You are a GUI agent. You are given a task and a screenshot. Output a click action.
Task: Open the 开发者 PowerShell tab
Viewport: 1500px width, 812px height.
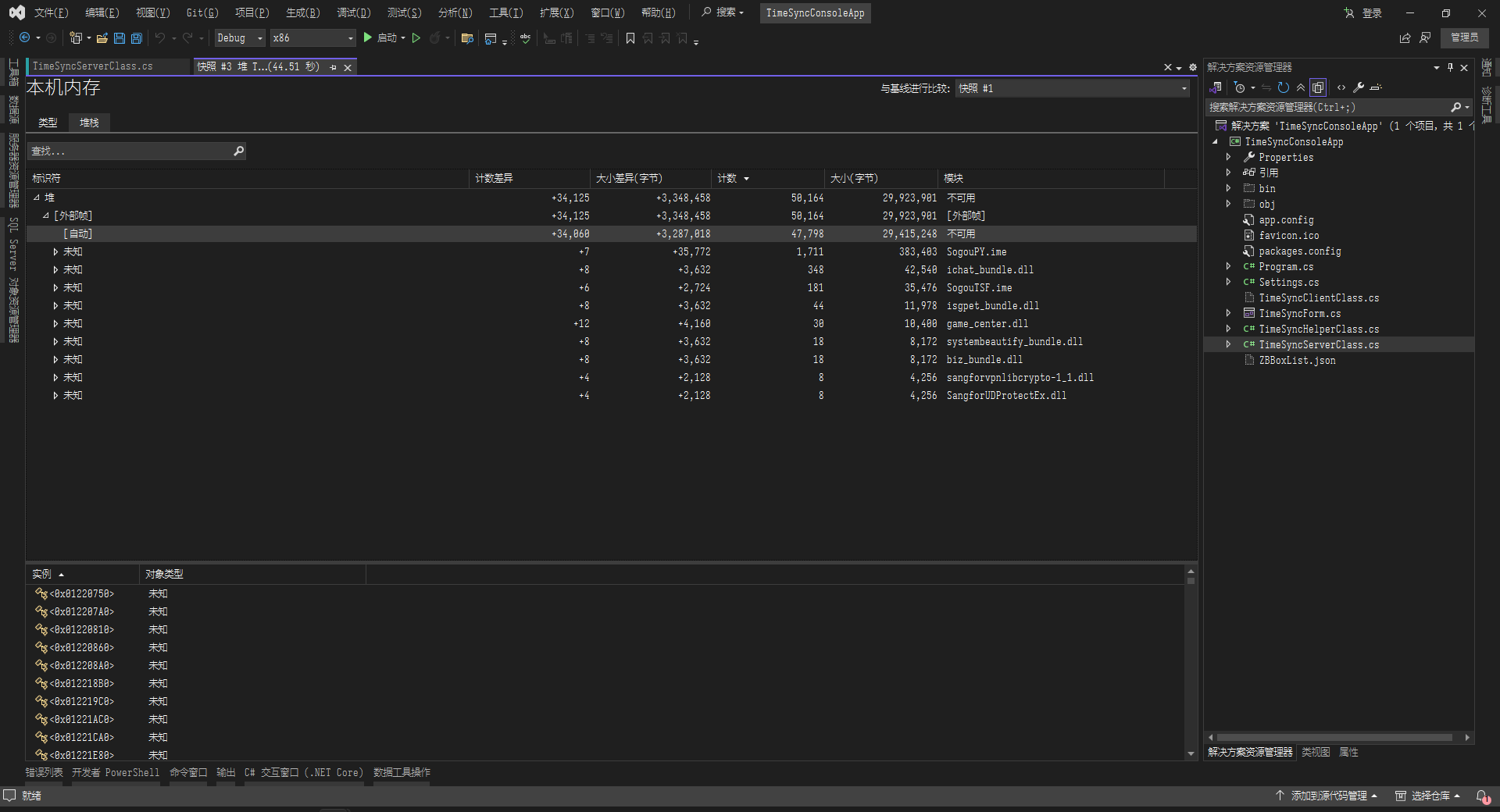(x=116, y=772)
